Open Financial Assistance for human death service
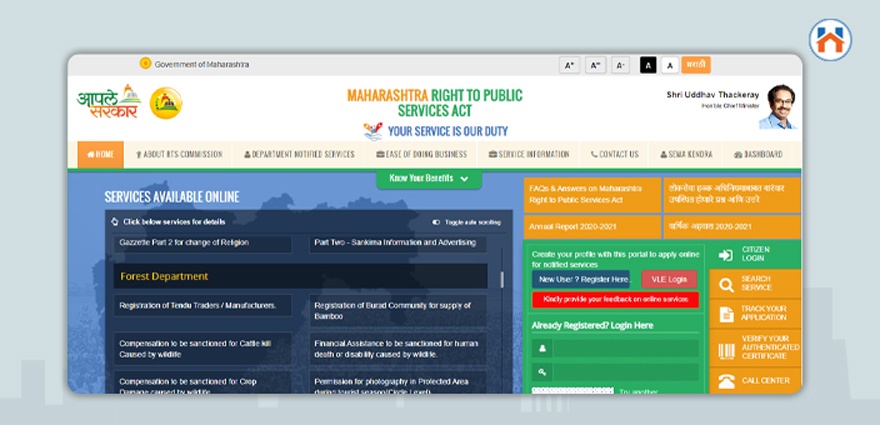Screen dimensions: 880x425 point(397,349)
